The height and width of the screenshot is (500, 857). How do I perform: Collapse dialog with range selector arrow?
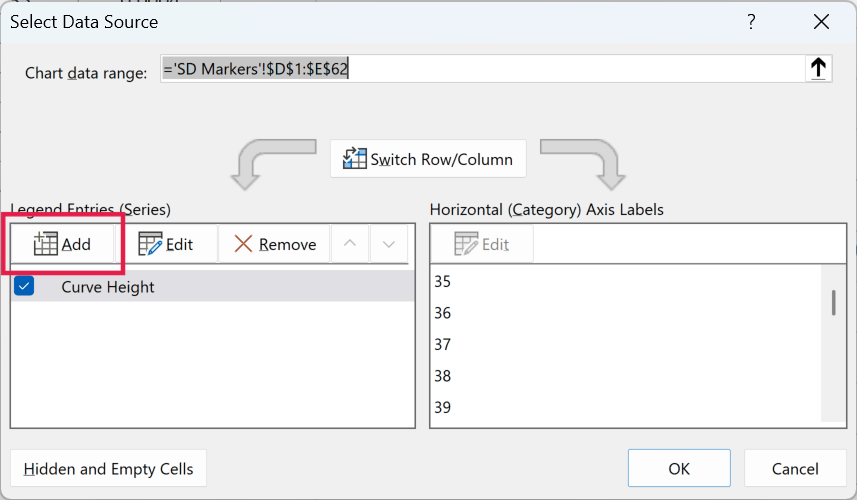[818, 69]
